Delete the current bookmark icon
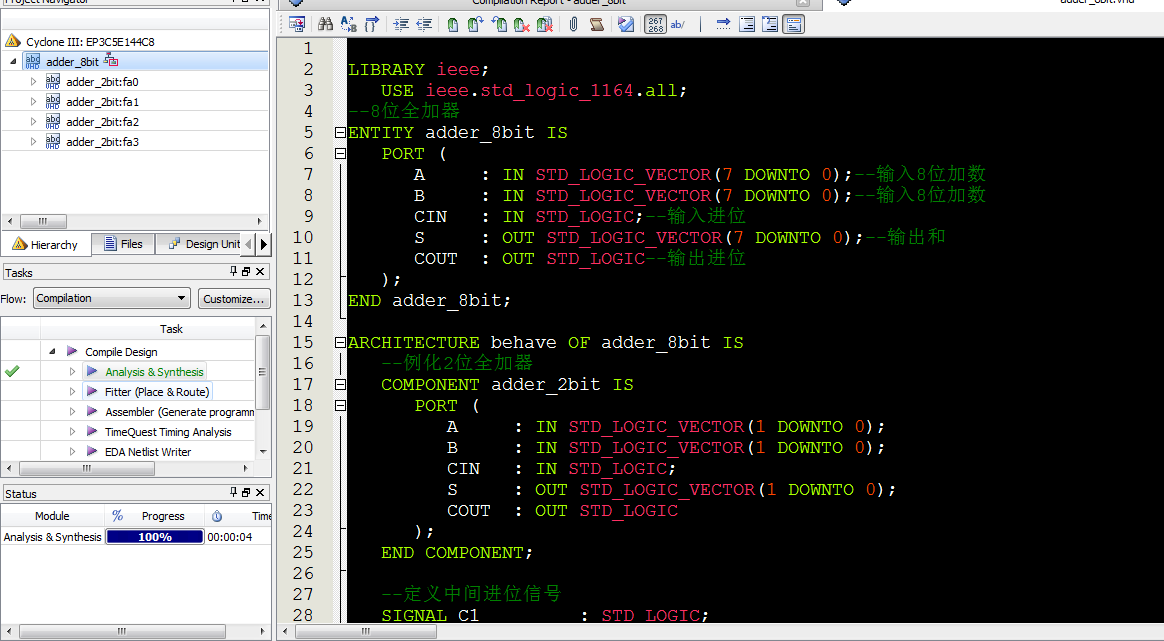 pyautogui.click(x=522, y=25)
